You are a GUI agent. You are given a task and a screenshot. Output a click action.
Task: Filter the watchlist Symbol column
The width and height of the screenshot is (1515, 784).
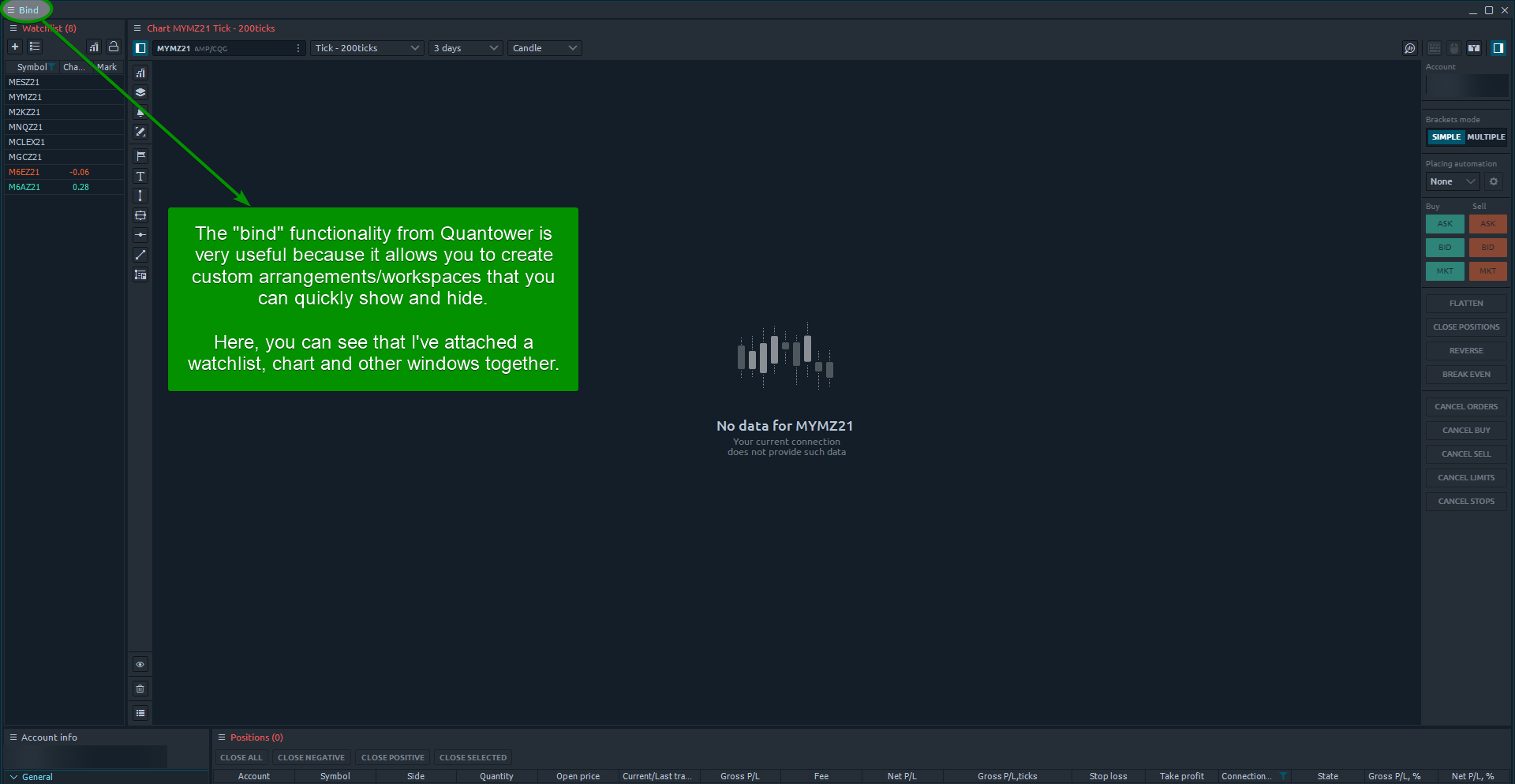click(x=52, y=67)
